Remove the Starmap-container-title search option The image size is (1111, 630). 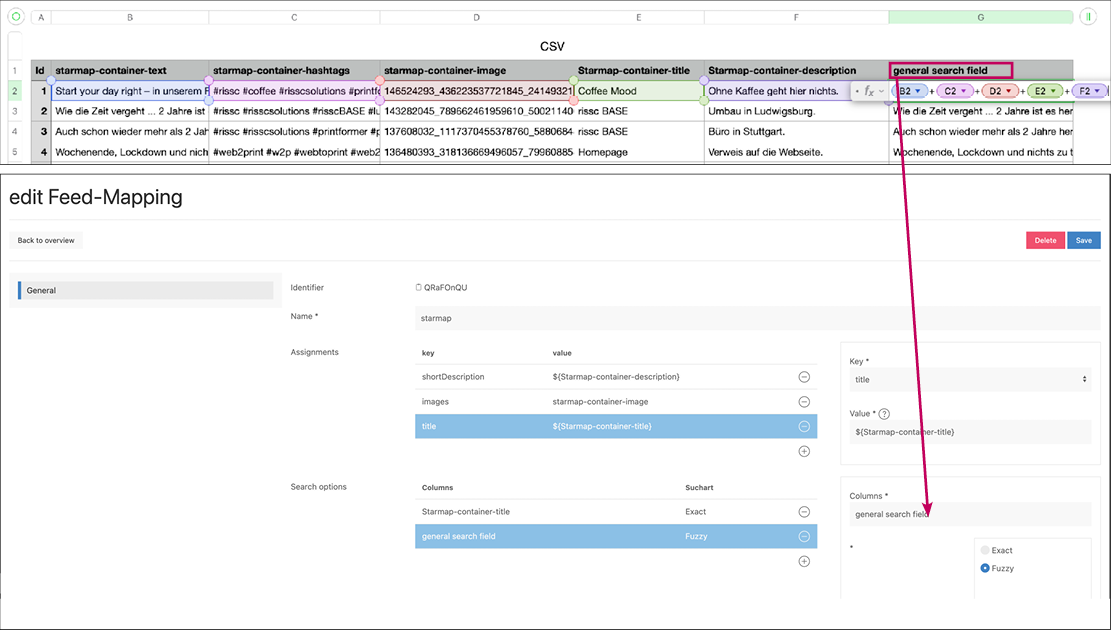[x=804, y=512]
